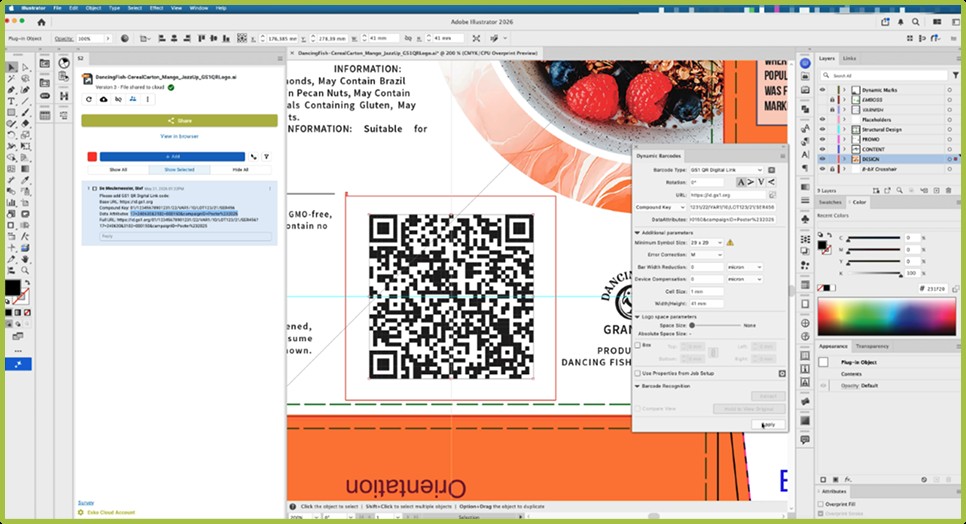The image size is (966, 524).
Task: Click the annotation filter funnel icon
Action: coord(266,156)
